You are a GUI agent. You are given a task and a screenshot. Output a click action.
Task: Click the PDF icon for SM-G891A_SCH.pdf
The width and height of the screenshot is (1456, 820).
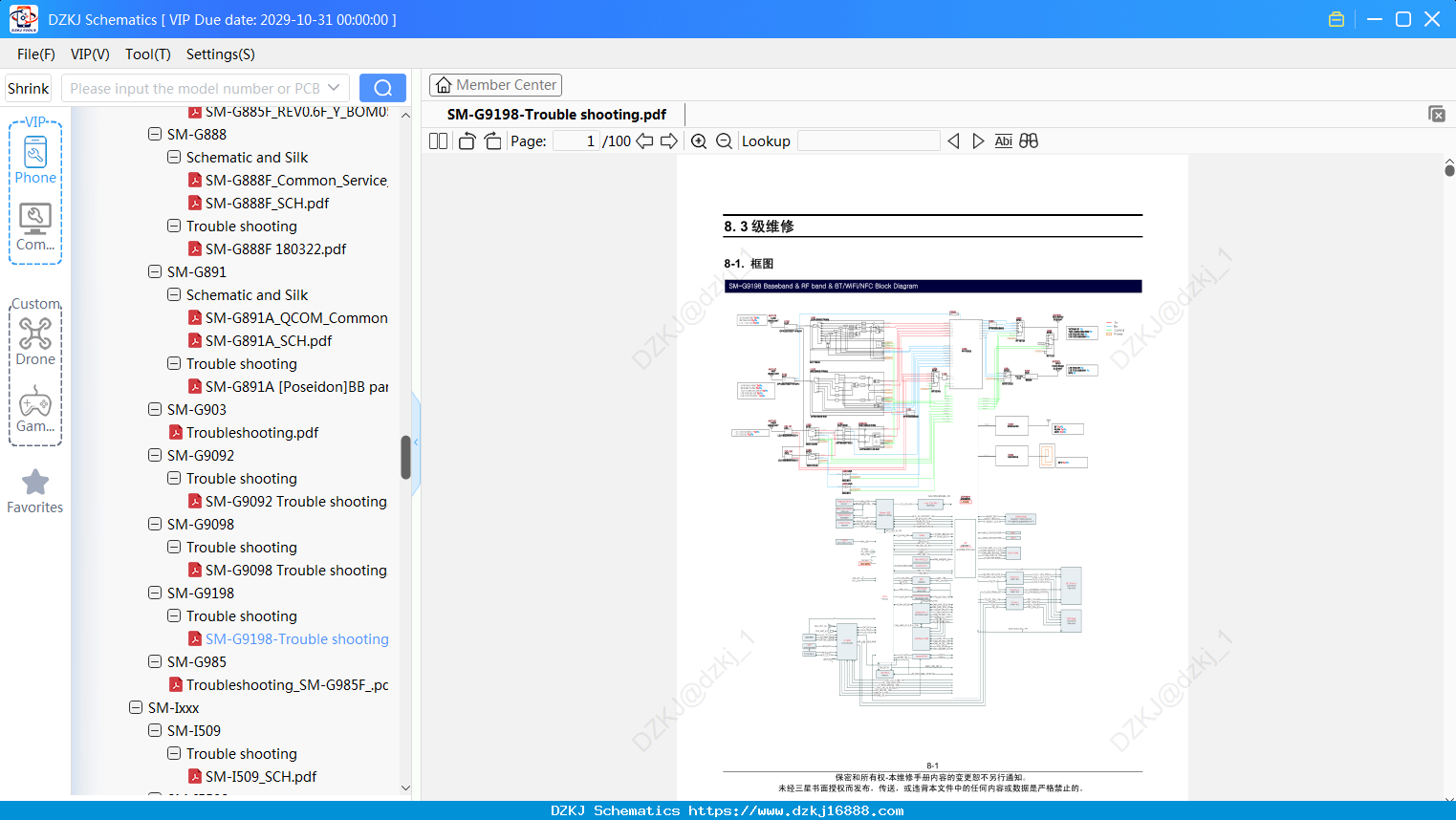click(195, 340)
